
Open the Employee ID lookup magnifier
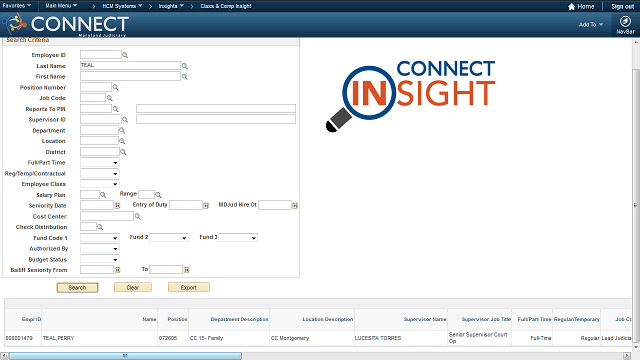tap(125, 55)
